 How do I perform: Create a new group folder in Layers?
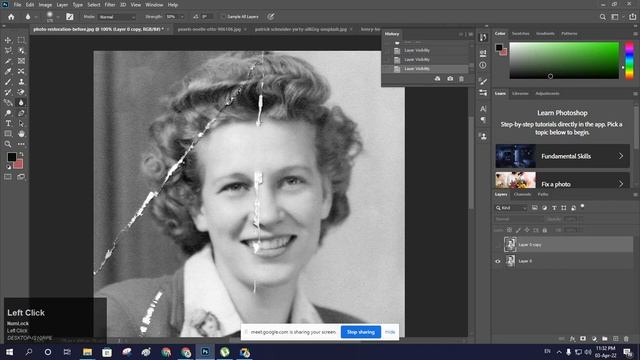click(604, 339)
